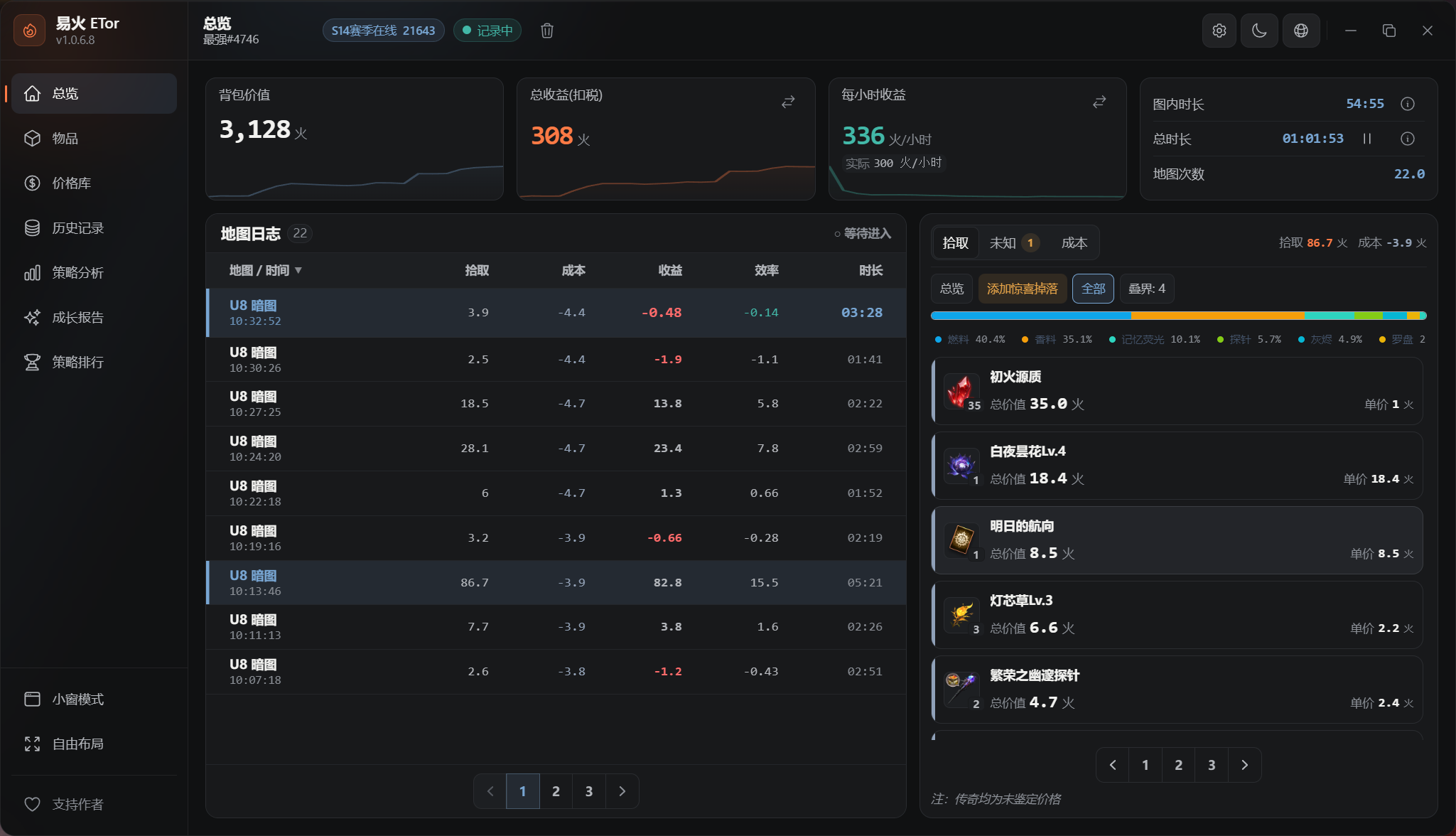The height and width of the screenshot is (836, 1456).
Task: Click 支持作者 heart link
Action: click(94, 804)
